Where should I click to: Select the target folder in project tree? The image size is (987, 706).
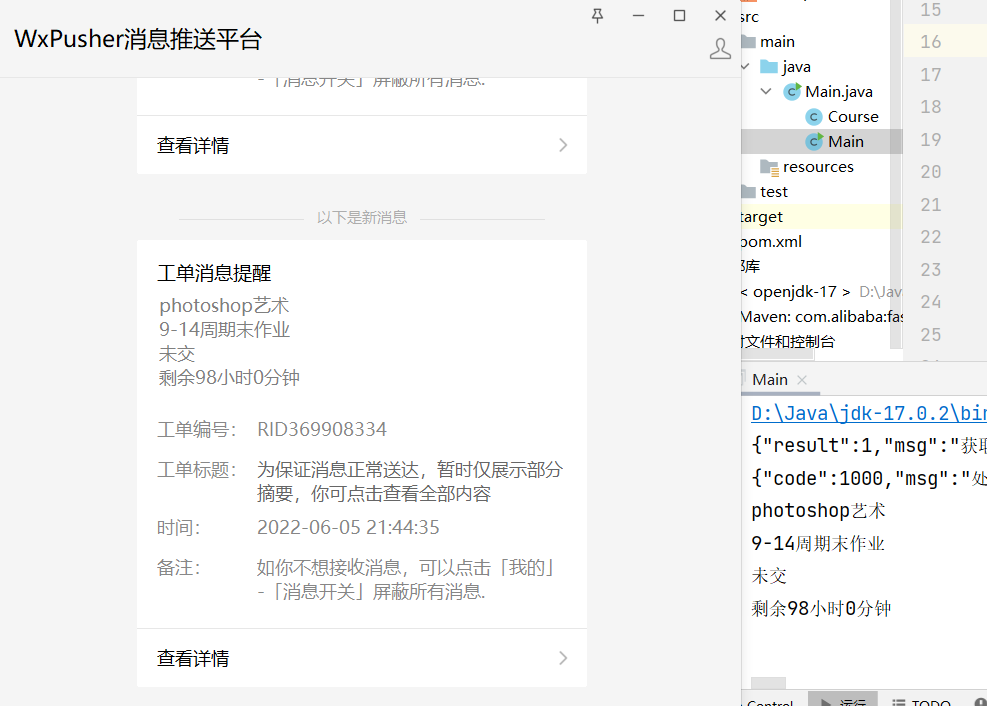click(762, 216)
